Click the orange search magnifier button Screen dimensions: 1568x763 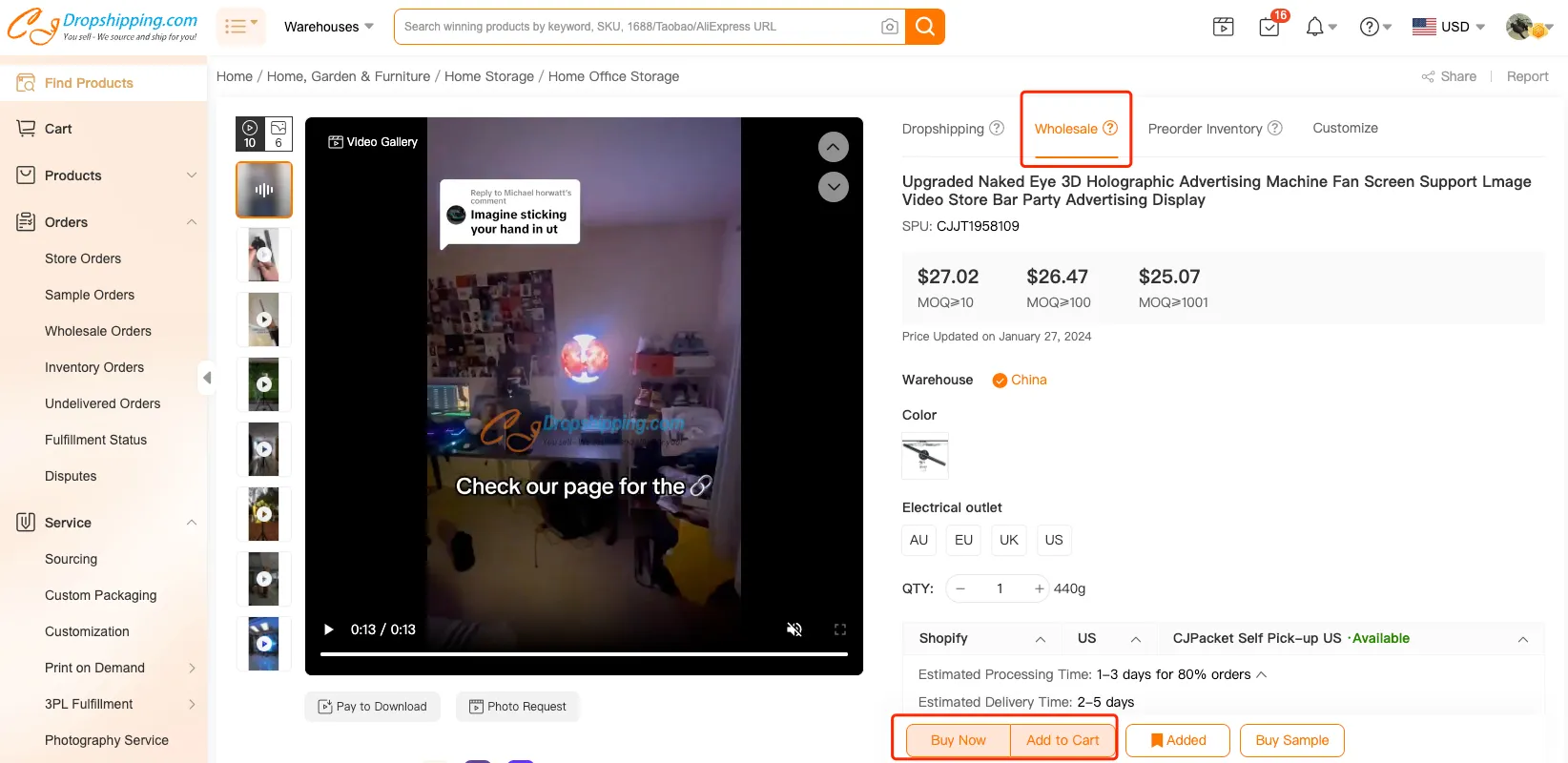coord(925,27)
